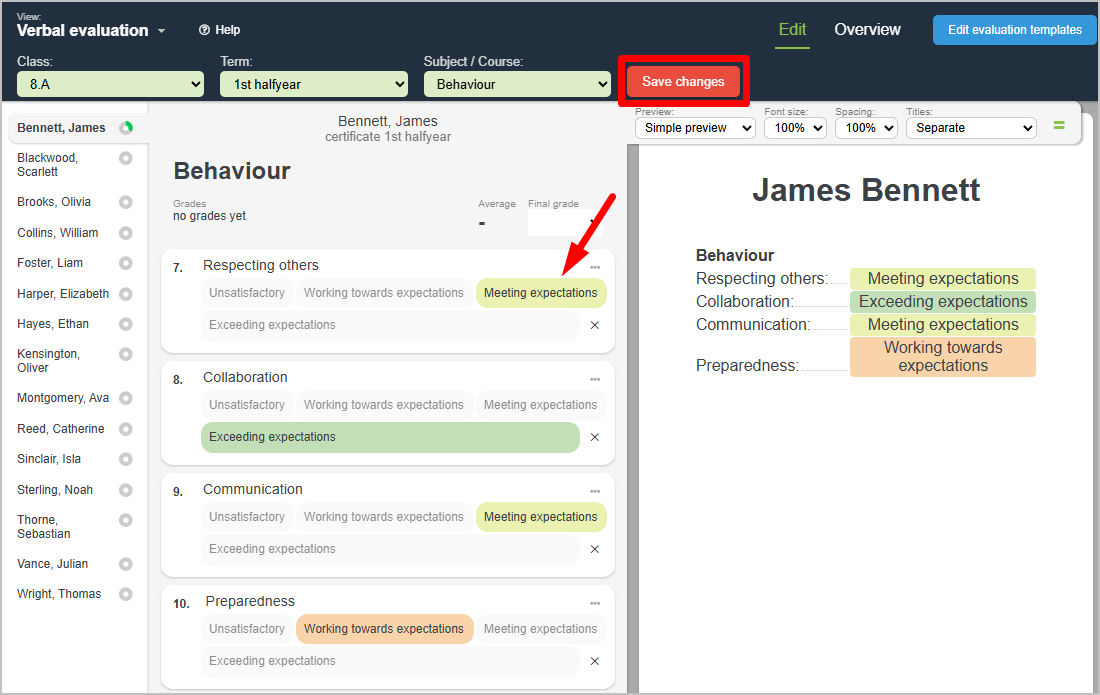
Task: Click status circle next to Brooks, Olivia
Action: pyautogui.click(x=125, y=202)
